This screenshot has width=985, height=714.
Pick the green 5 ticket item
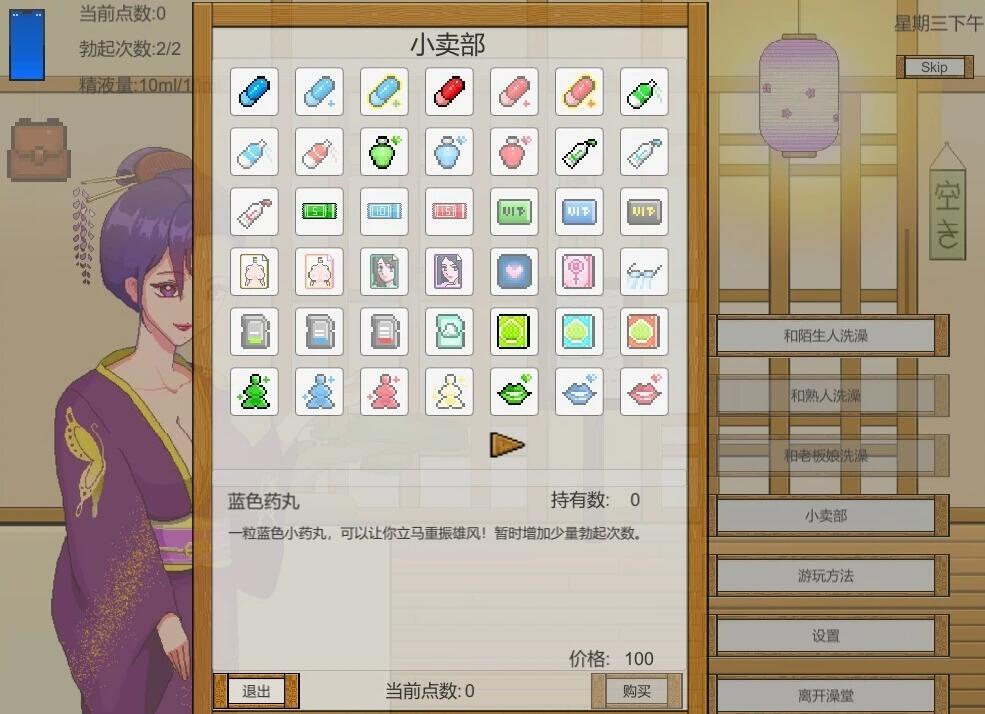pos(319,212)
